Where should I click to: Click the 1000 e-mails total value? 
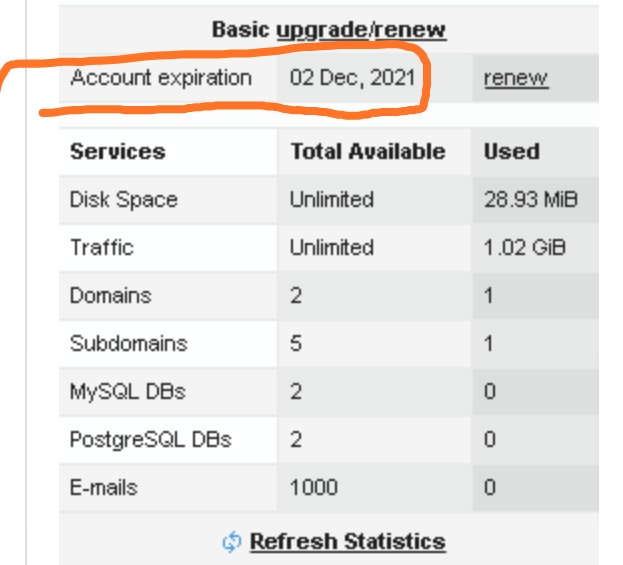(313, 488)
